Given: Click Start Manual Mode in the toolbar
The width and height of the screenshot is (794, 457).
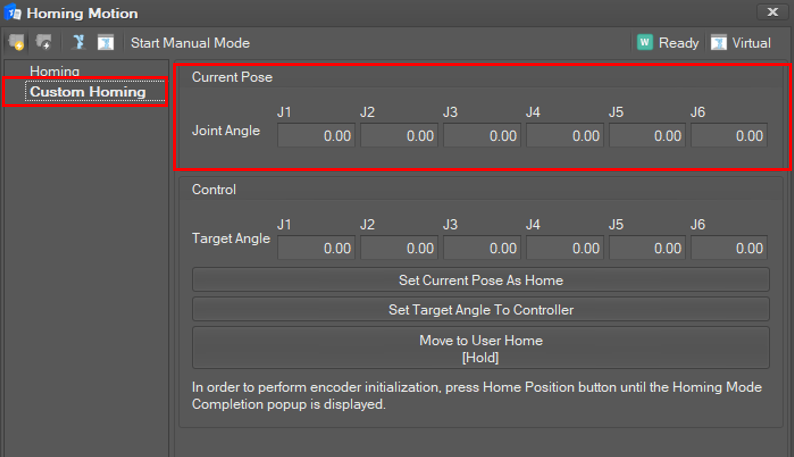Looking at the screenshot, I should (190, 43).
